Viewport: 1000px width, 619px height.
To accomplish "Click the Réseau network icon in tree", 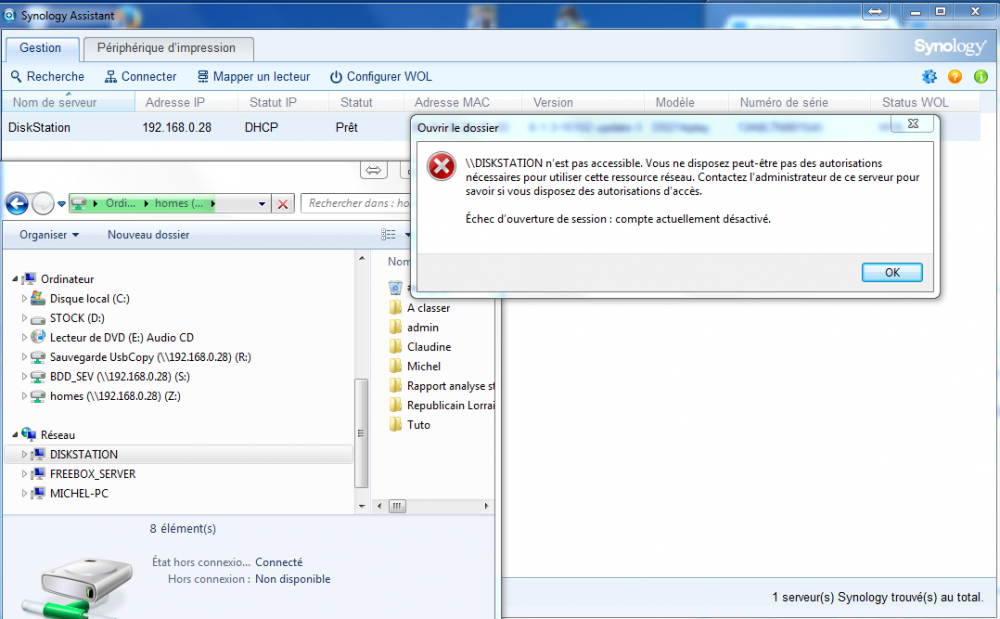I will 29,435.
